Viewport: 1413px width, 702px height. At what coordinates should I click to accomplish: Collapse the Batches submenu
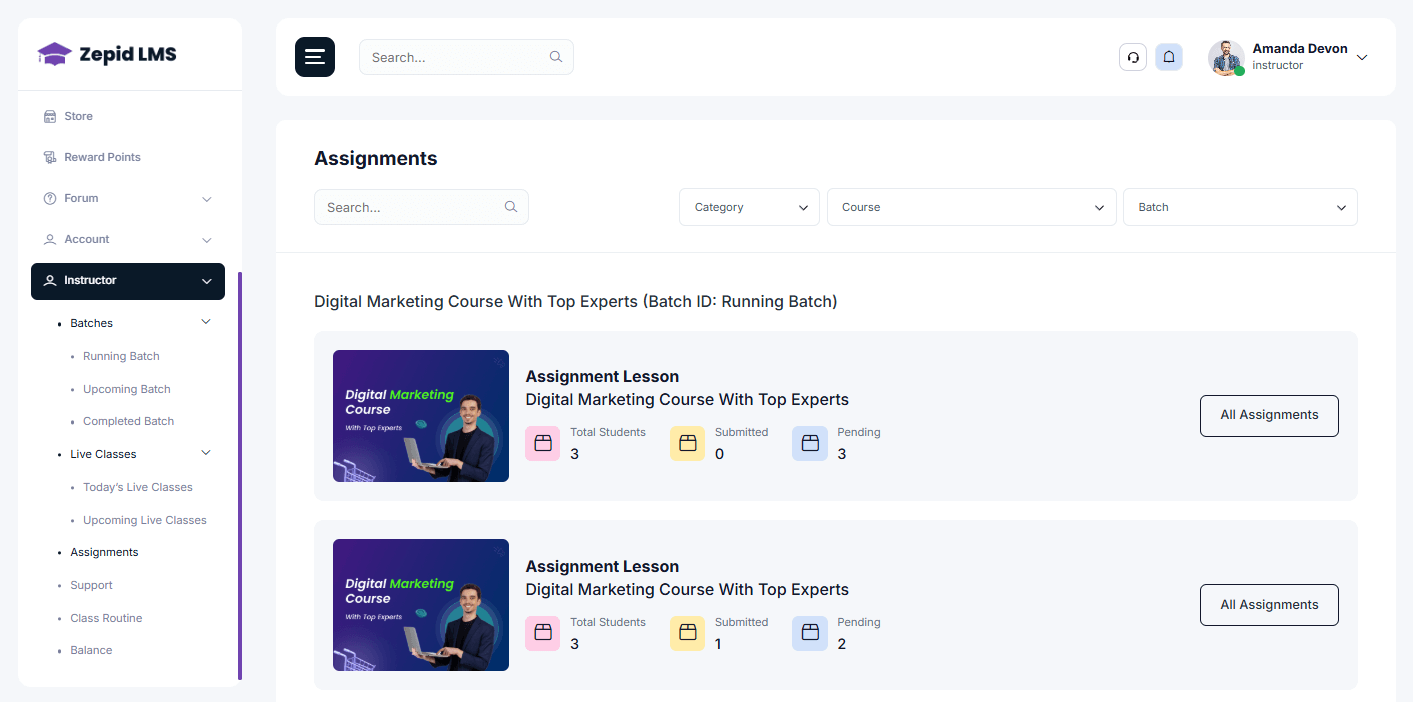[x=205, y=322]
